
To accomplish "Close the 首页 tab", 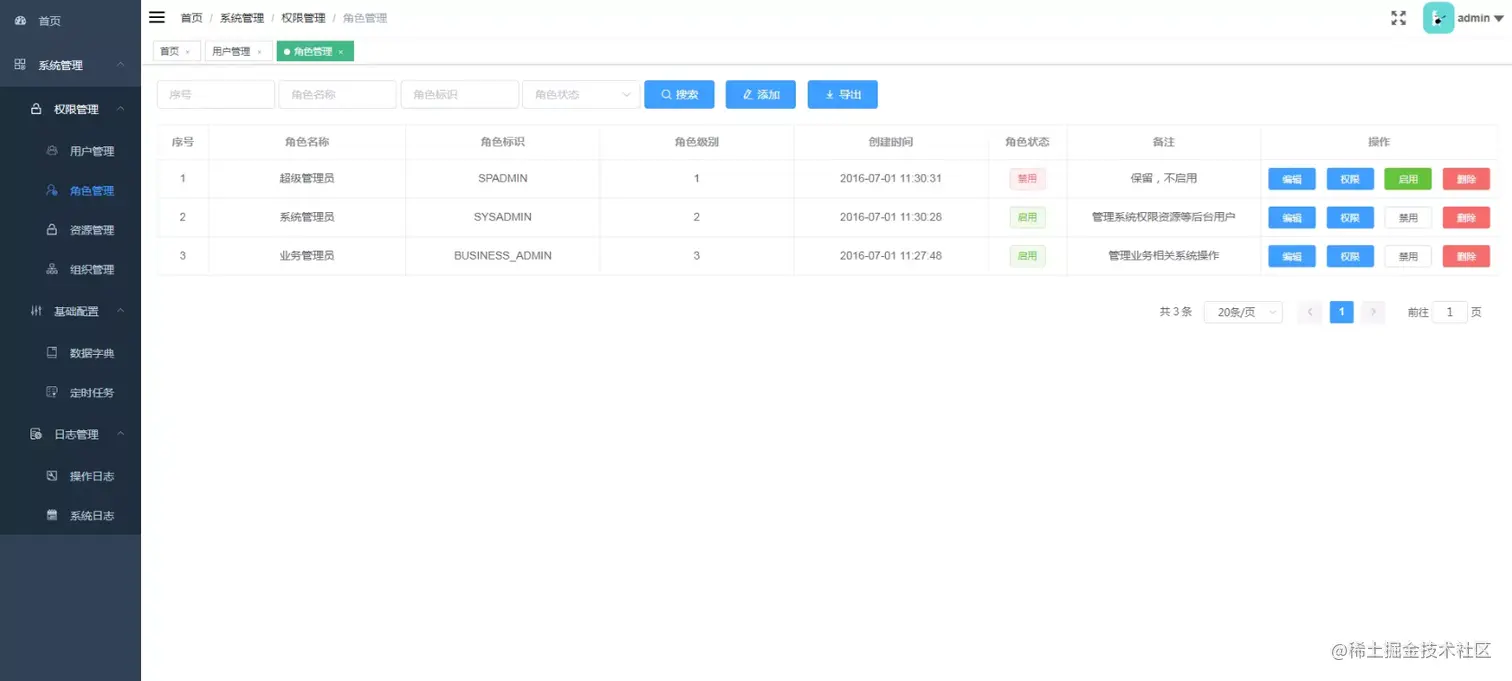I will [x=187, y=52].
